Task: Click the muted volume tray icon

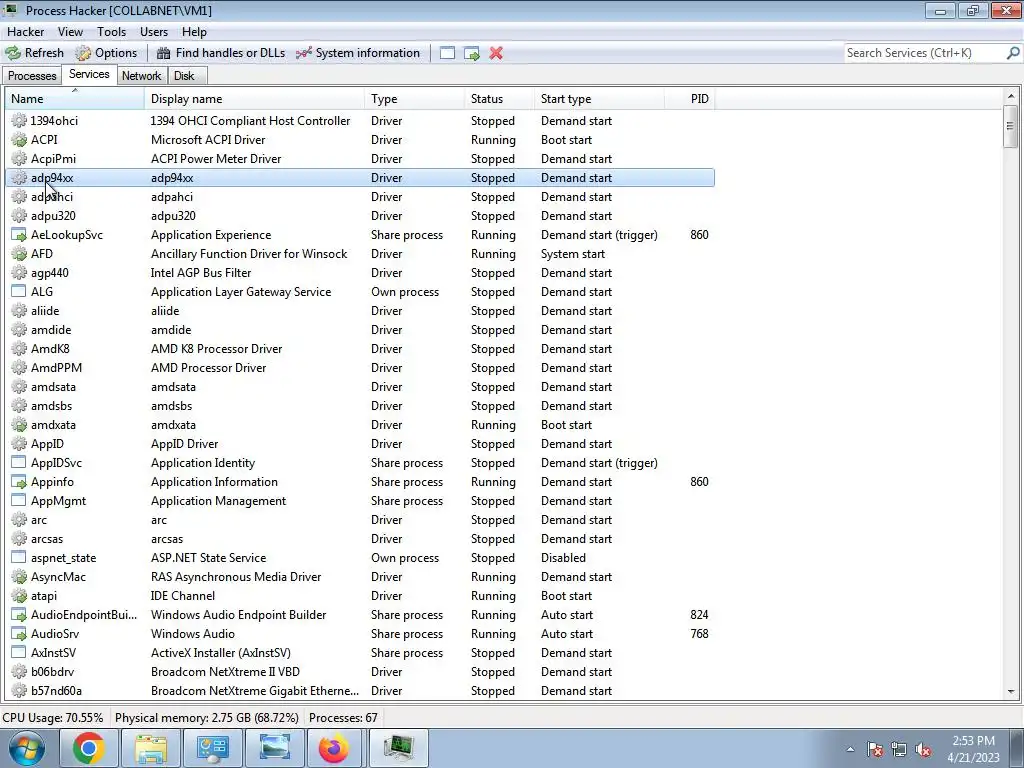Action: (923, 750)
